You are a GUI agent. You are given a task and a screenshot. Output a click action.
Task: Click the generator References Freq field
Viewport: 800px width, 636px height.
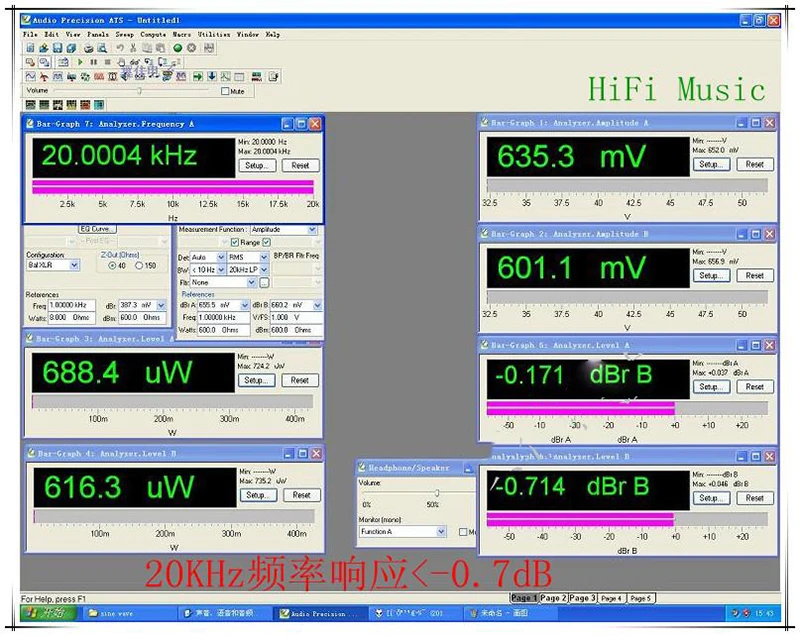71,305
